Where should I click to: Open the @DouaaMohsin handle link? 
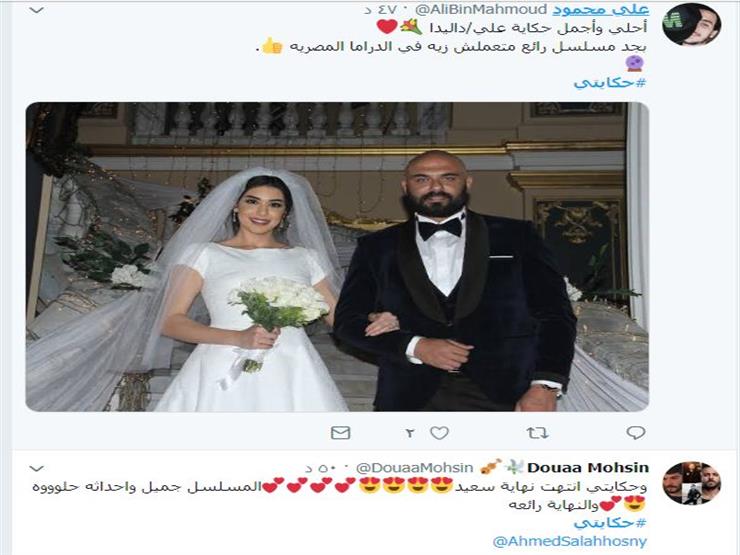(415, 468)
